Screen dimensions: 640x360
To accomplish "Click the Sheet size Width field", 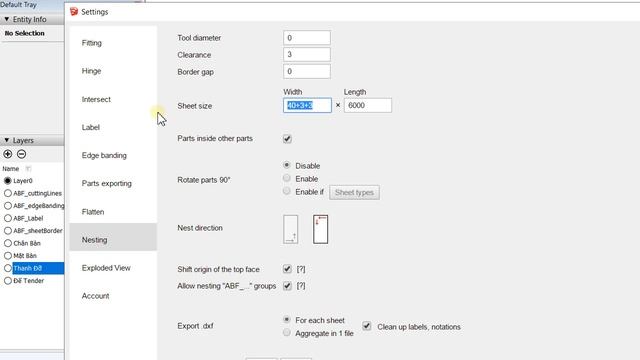I will pyautogui.click(x=307, y=105).
